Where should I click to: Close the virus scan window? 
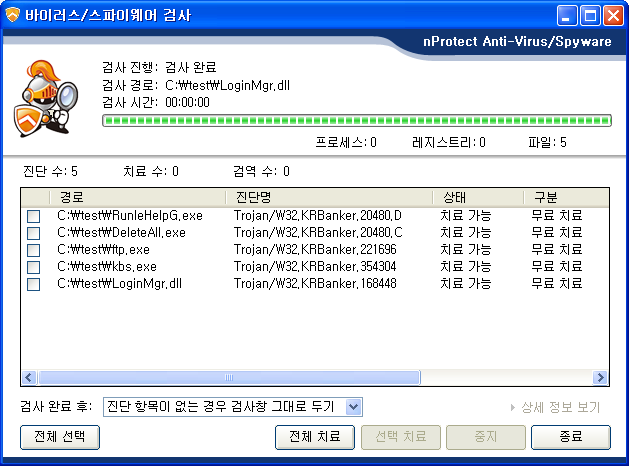613,16
